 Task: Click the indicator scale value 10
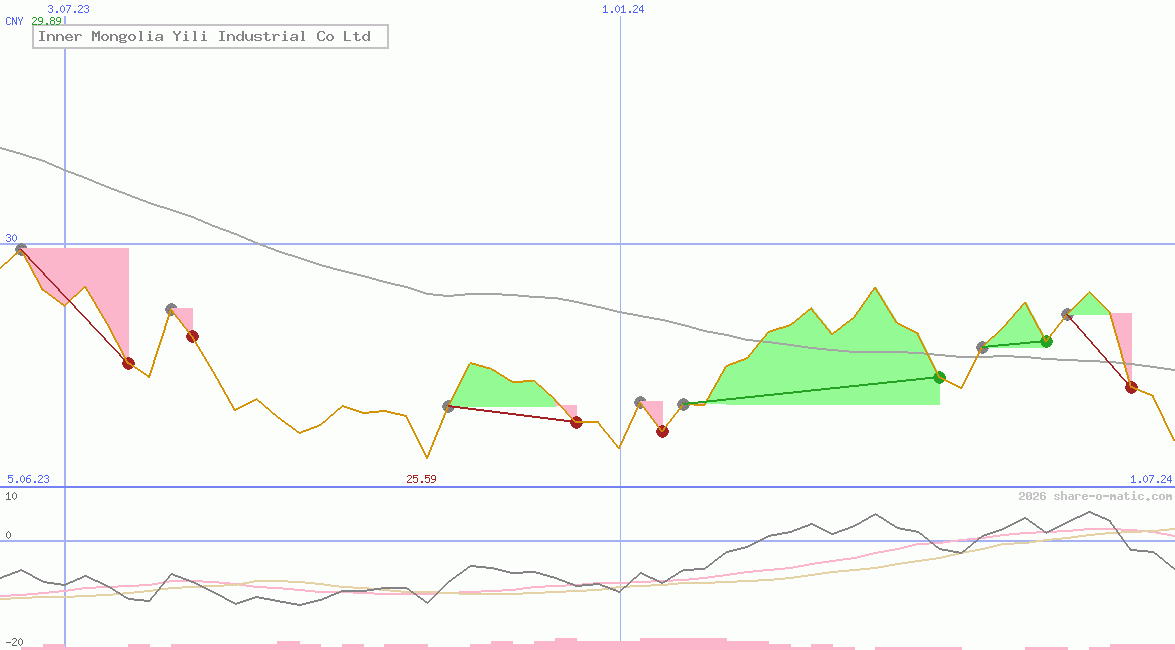pyautogui.click(x=11, y=496)
